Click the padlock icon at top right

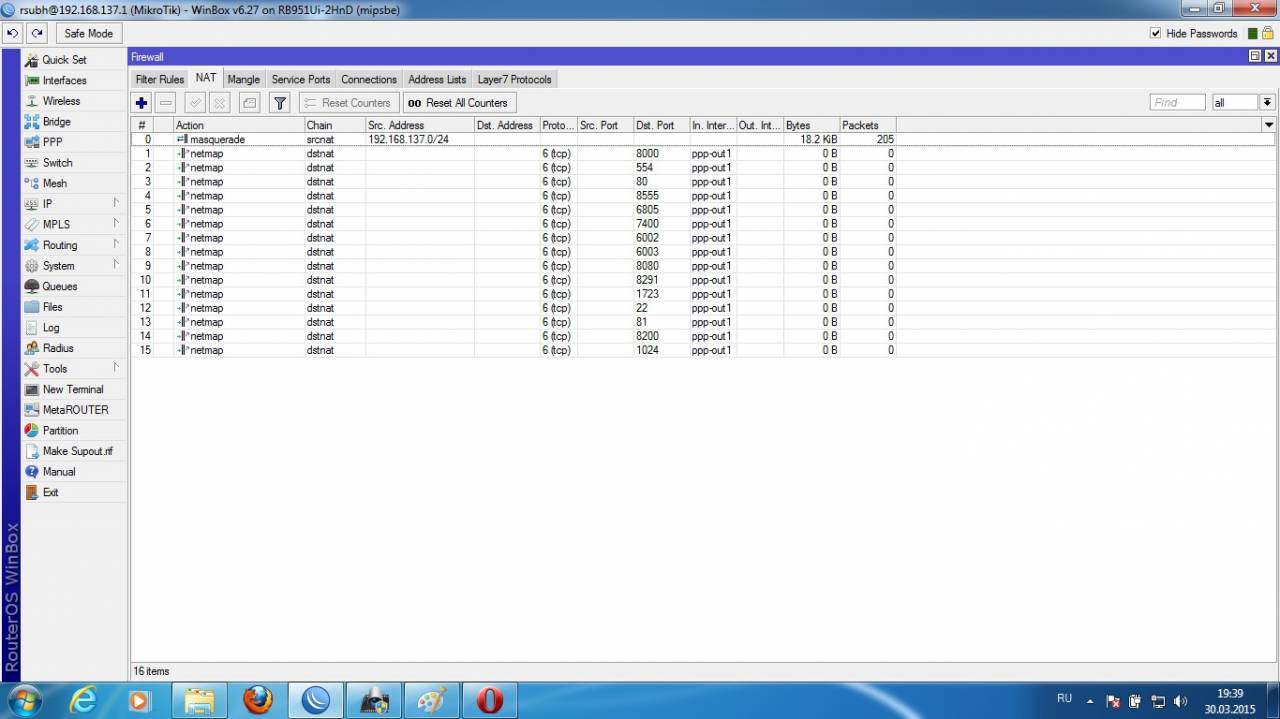1267,33
